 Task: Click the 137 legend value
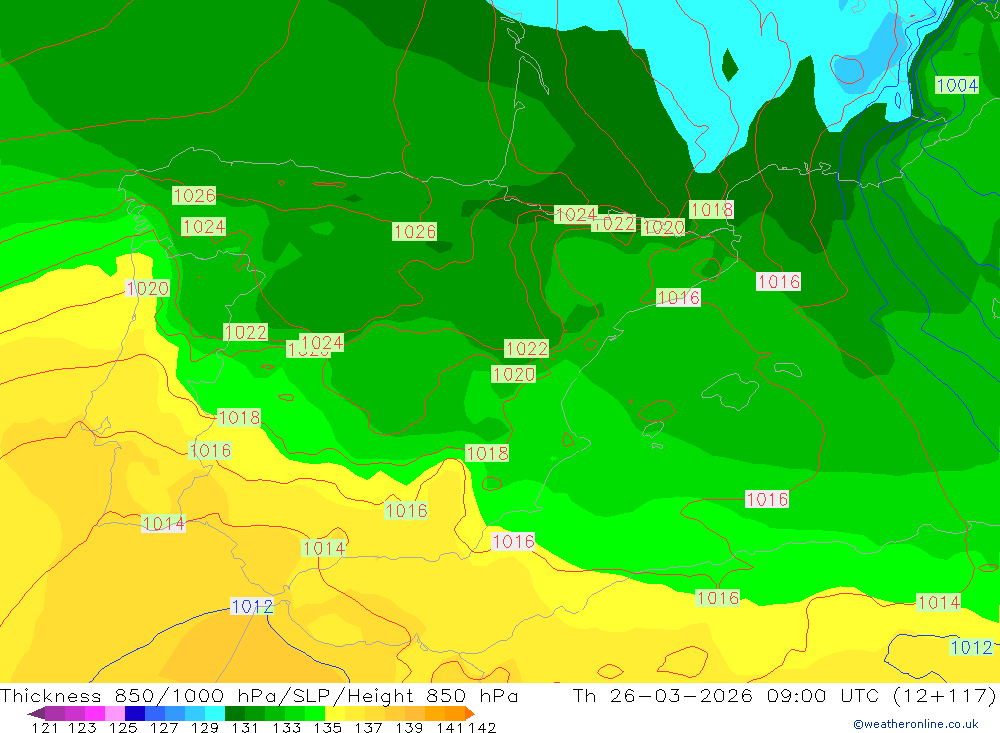click(368, 727)
